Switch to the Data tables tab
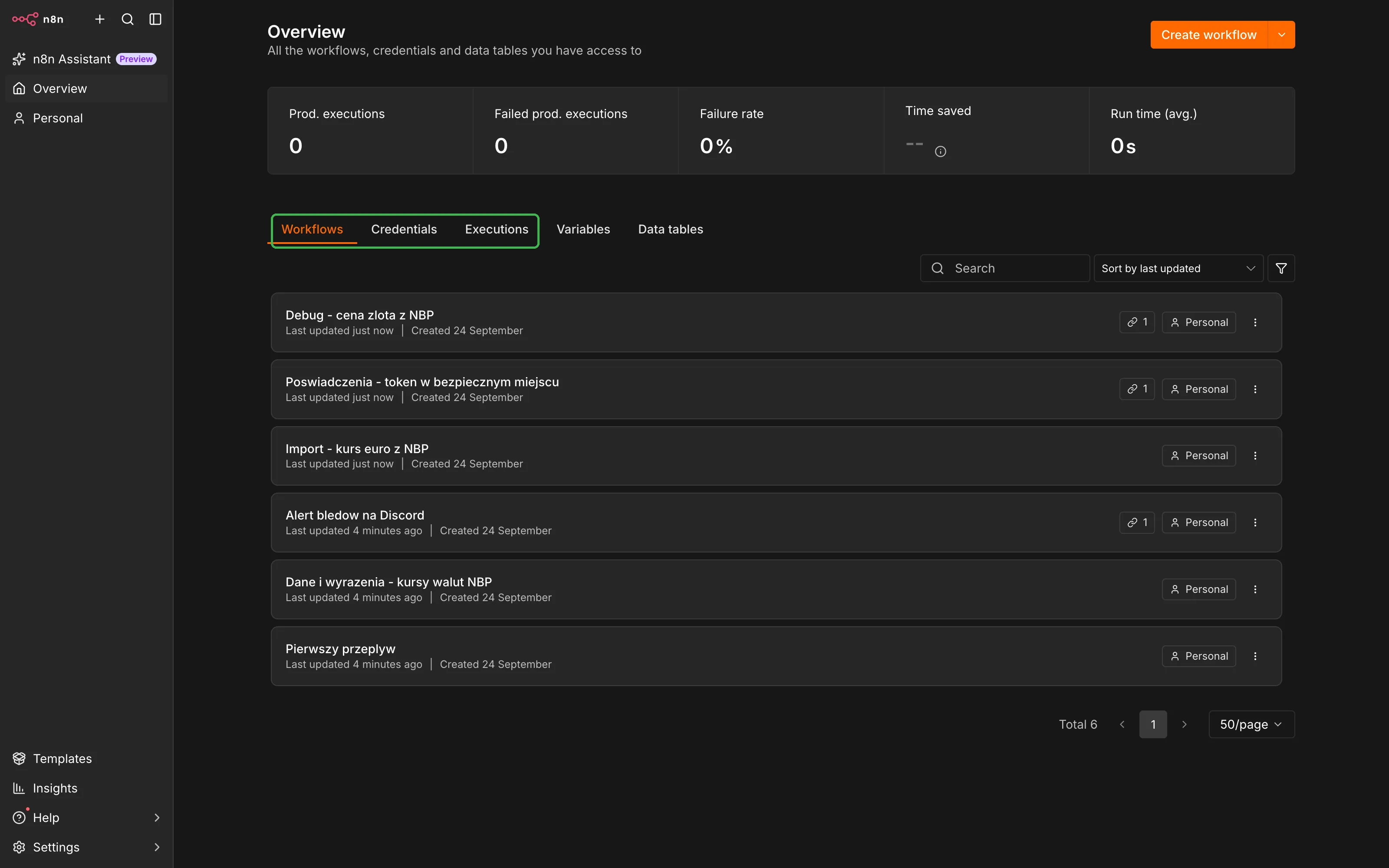This screenshot has height=868, width=1389. tap(670, 229)
